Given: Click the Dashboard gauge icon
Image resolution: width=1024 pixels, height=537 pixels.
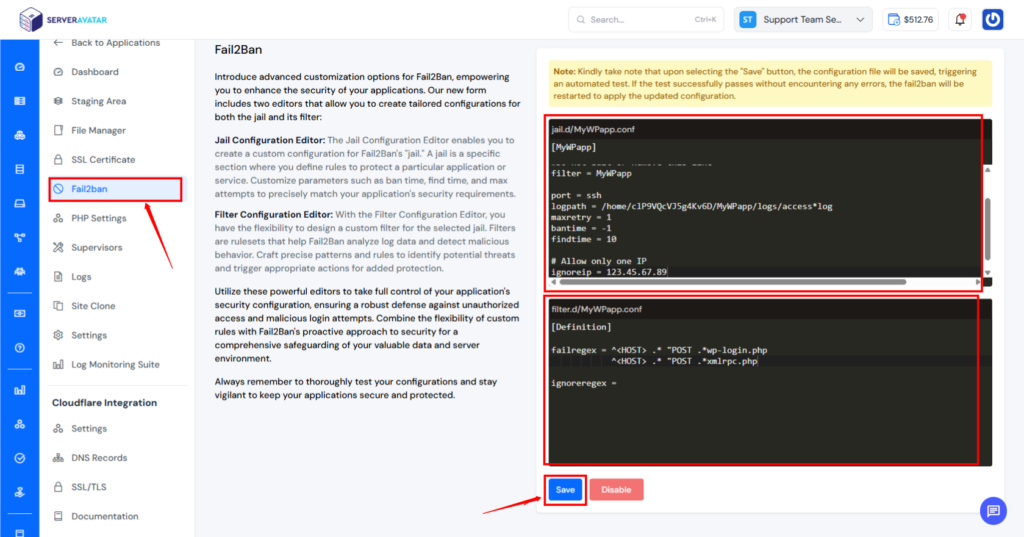Looking at the screenshot, I should coord(58,72).
